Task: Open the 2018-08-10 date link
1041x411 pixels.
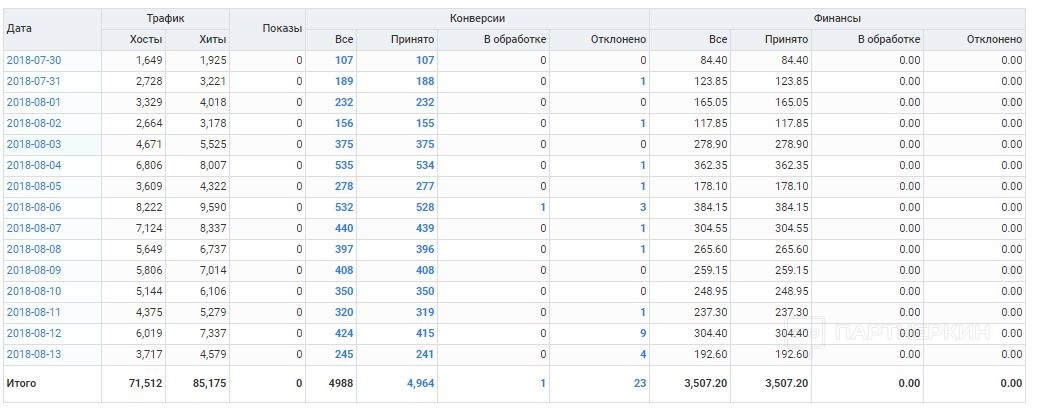Action: click(x=34, y=291)
